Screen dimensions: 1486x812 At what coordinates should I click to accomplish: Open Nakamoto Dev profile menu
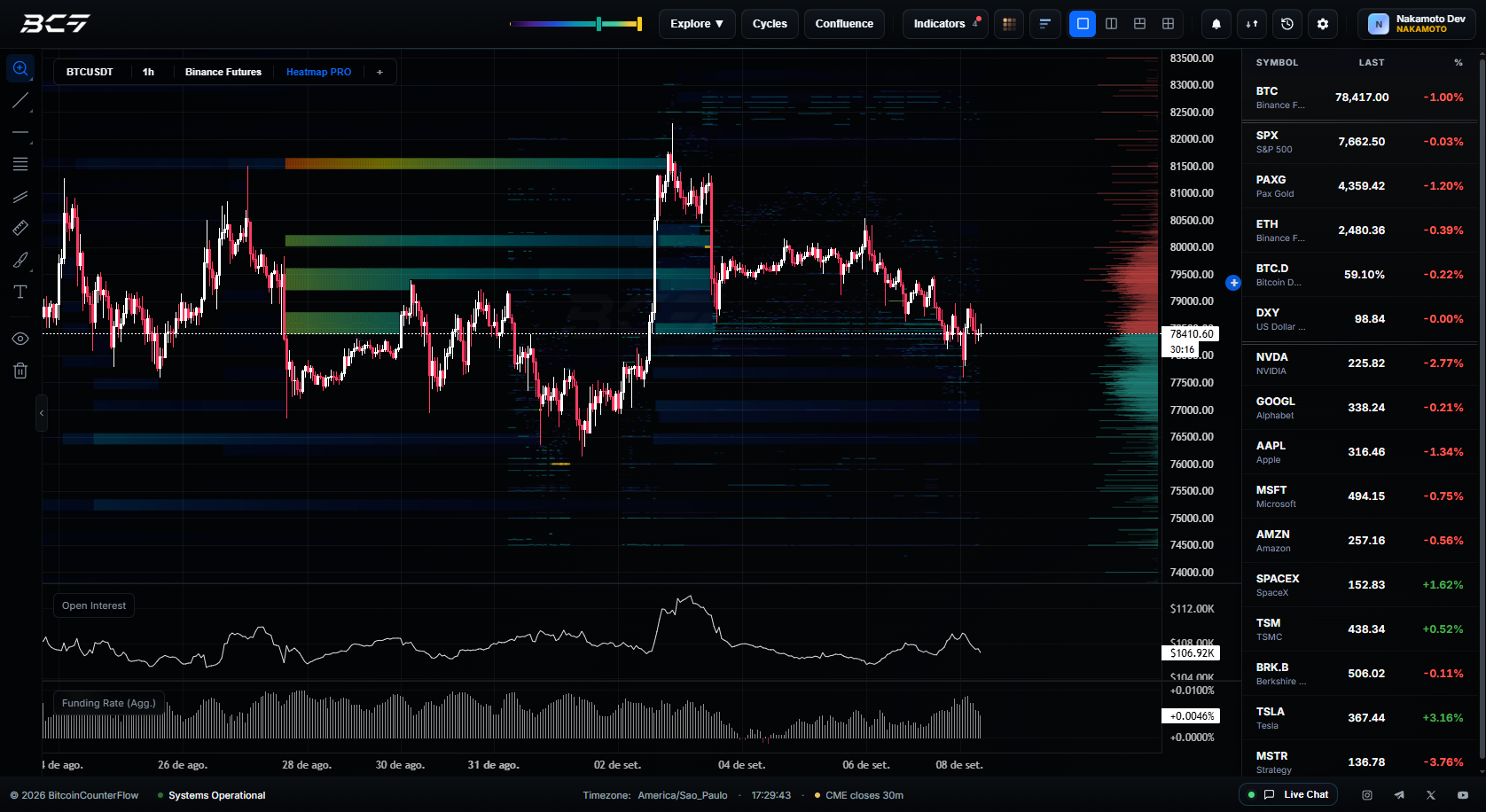(1417, 24)
